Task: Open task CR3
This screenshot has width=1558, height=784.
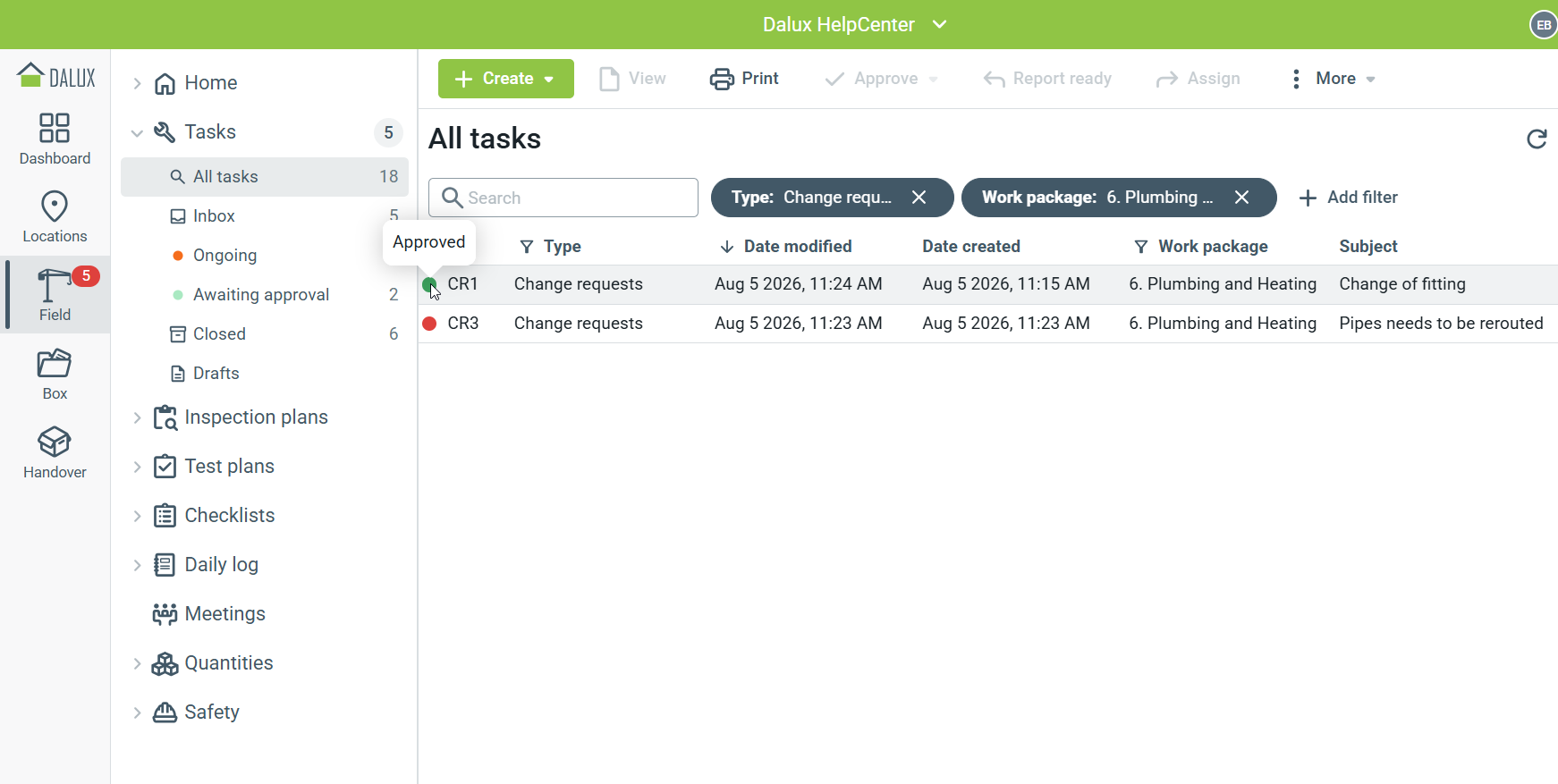Action: pyautogui.click(x=463, y=324)
